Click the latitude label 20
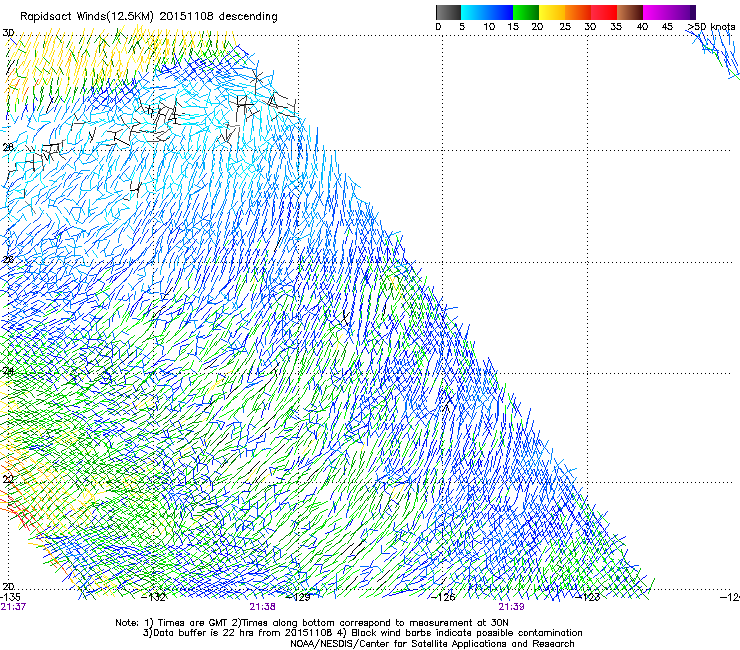The height and width of the screenshot is (650, 740). coord(8,587)
